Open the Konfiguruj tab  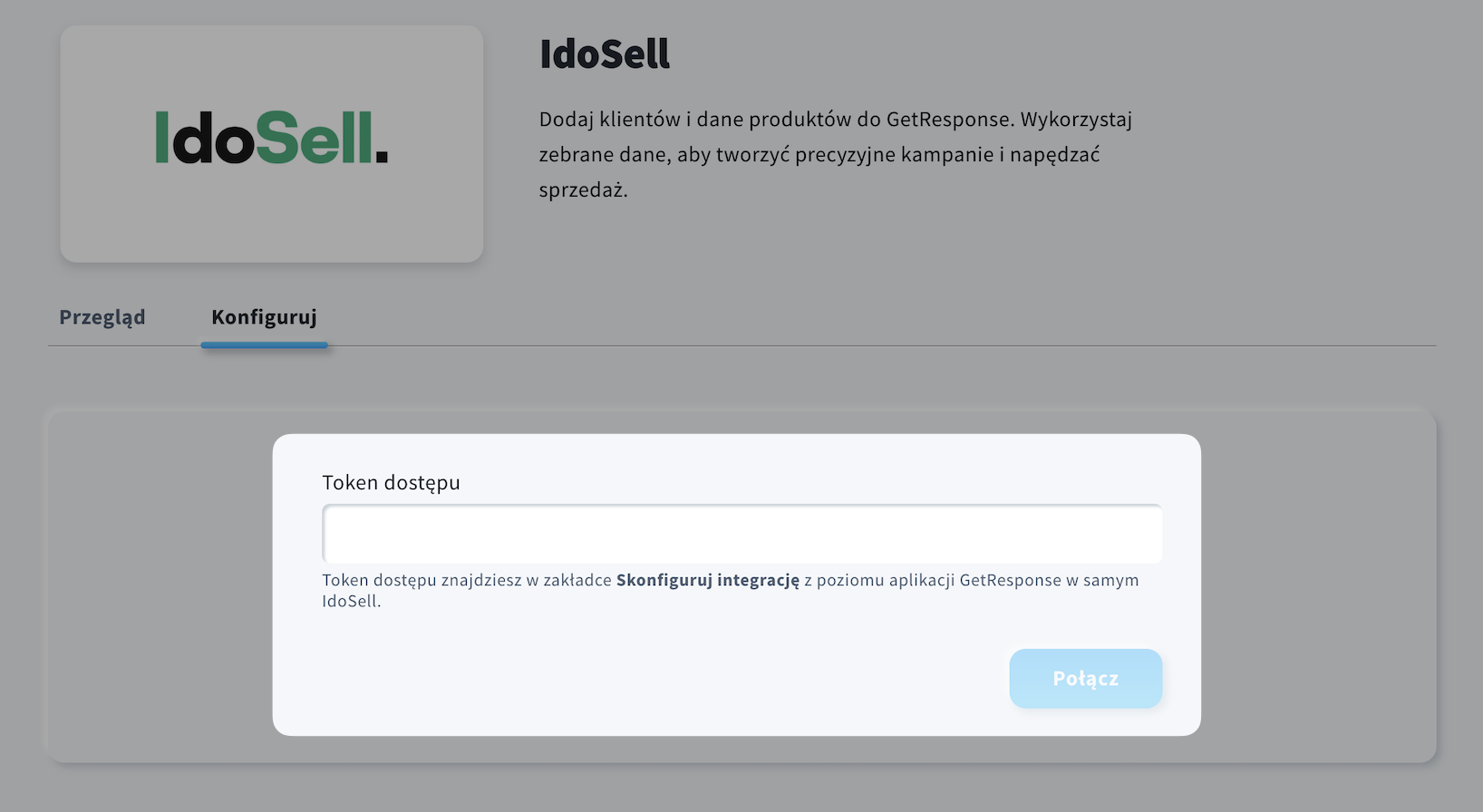(264, 317)
